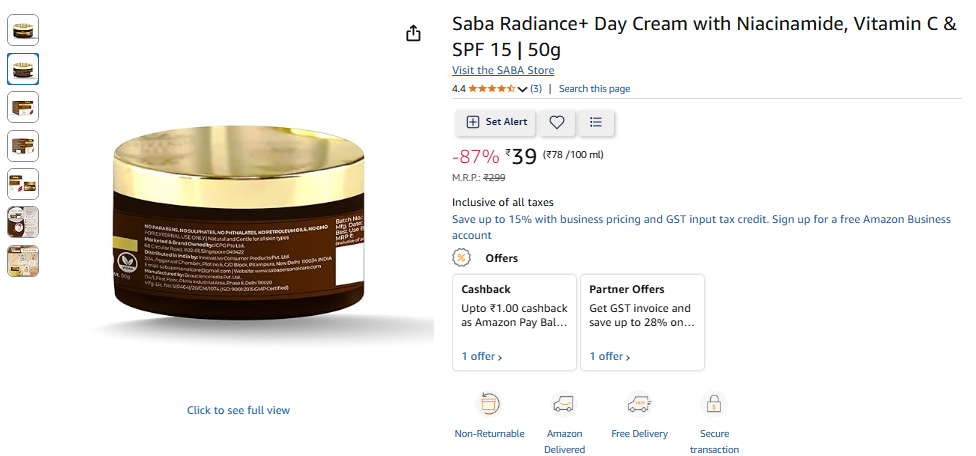Select the first product thumbnail
Screen dimensions: 976x456
coord(23,30)
